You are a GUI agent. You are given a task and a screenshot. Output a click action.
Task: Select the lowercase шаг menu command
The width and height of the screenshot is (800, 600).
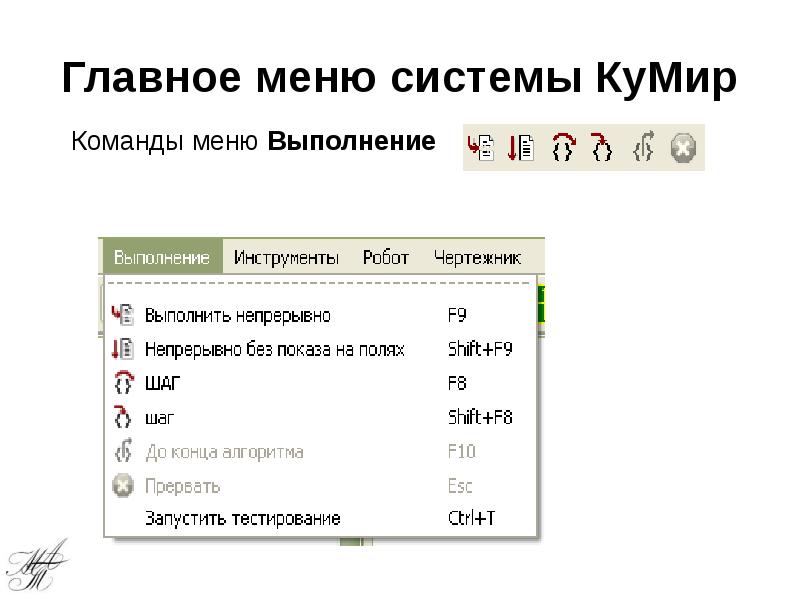pos(320,417)
